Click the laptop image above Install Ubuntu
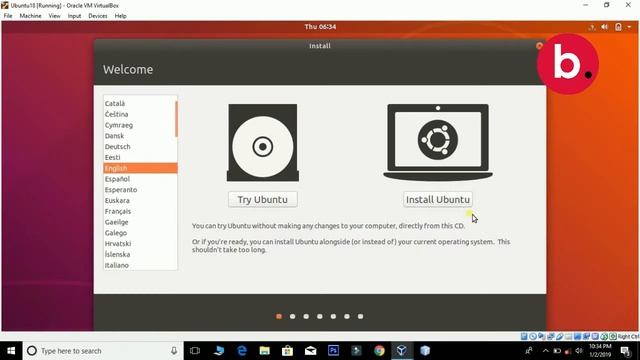The image size is (640, 360). 438,142
